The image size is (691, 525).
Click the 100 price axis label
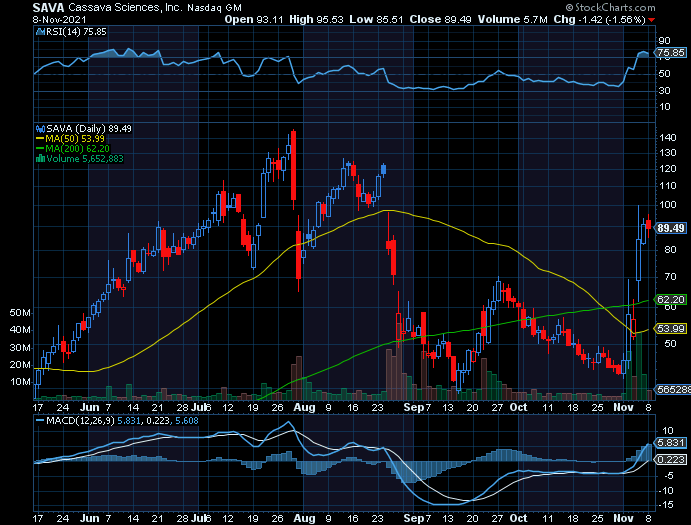click(667, 205)
